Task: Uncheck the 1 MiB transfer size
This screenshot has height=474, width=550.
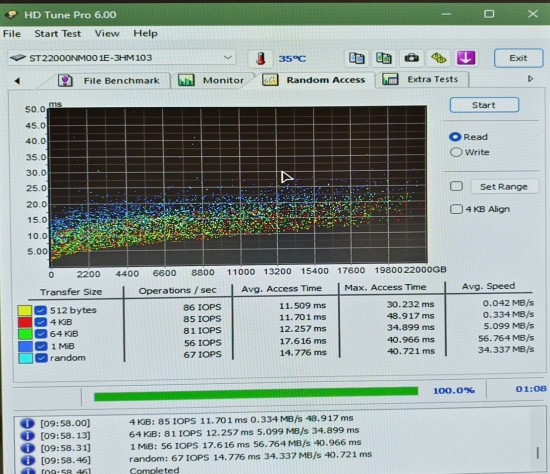Action: click(x=41, y=346)
